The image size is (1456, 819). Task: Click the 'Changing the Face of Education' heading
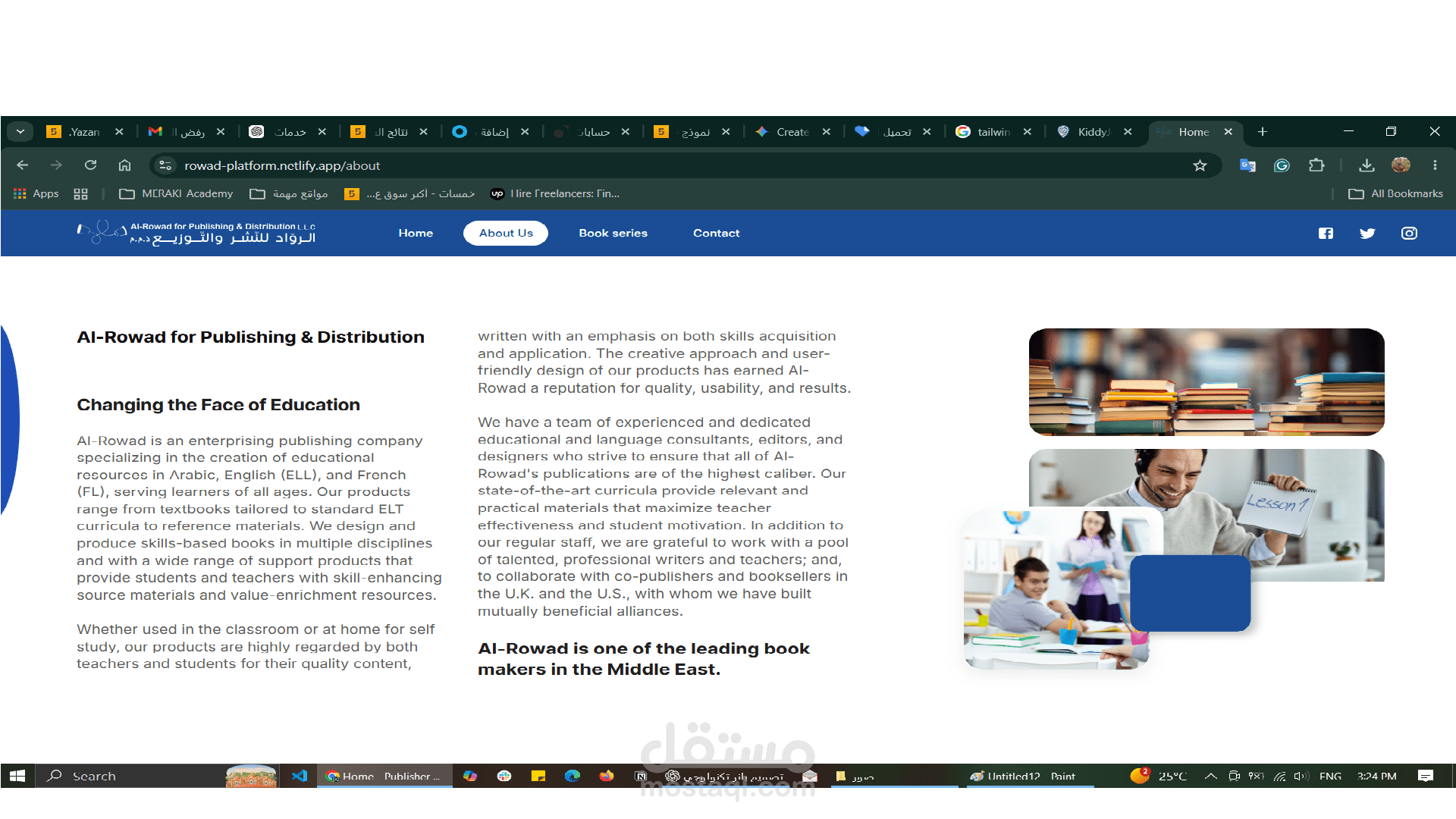click(x=218, y=405)
